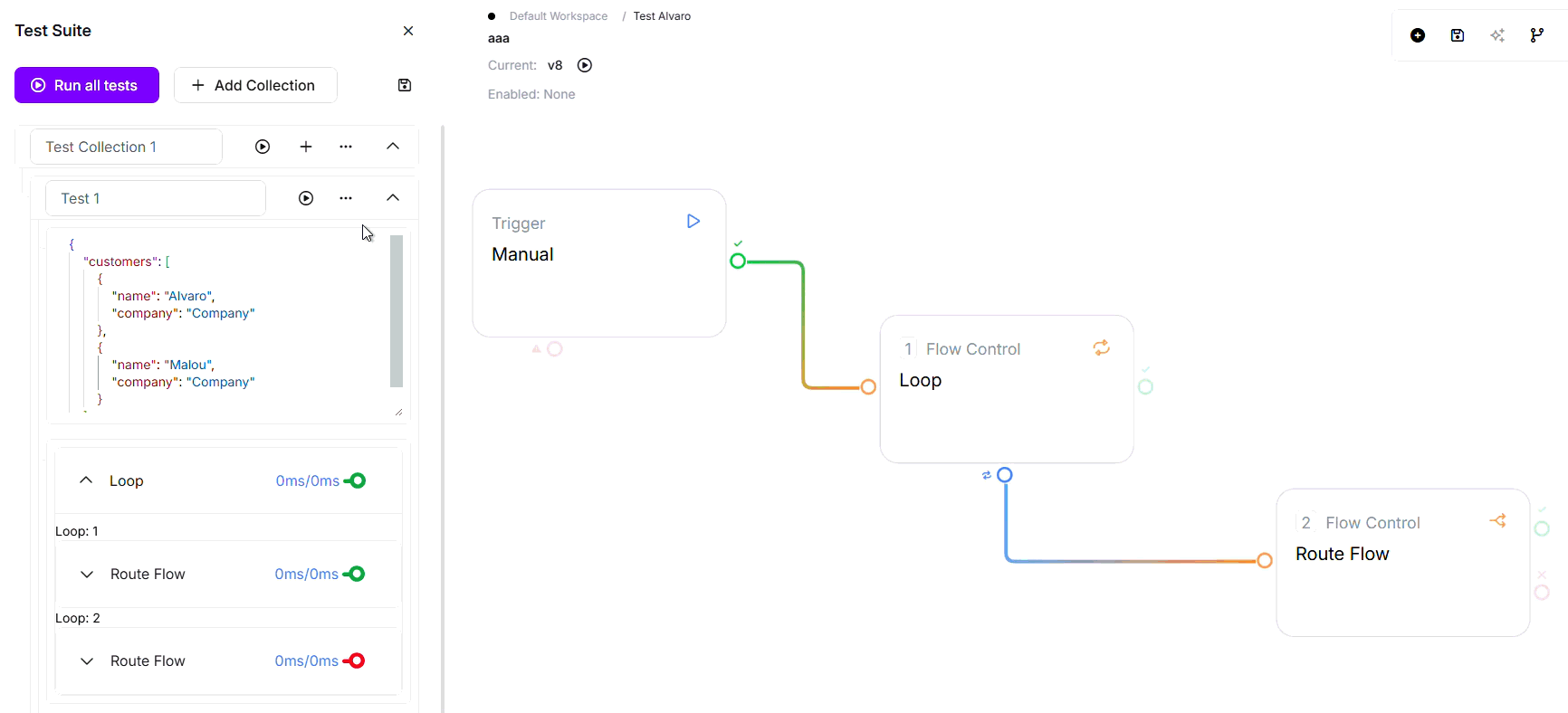The width and height of the screenshot is (1568, 713).
Task: Close the Test Suite panel
Action: (408, 31)
